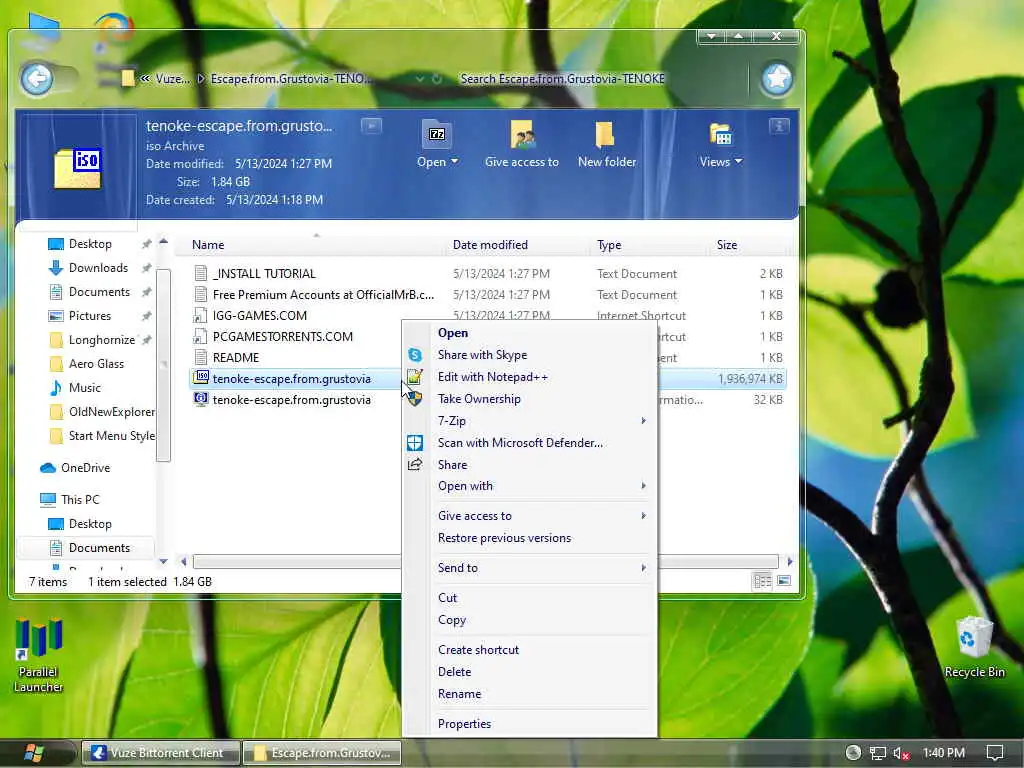Click the muted volume icon in the system tray
1024x768 pixels.
[x=901, y=753]
